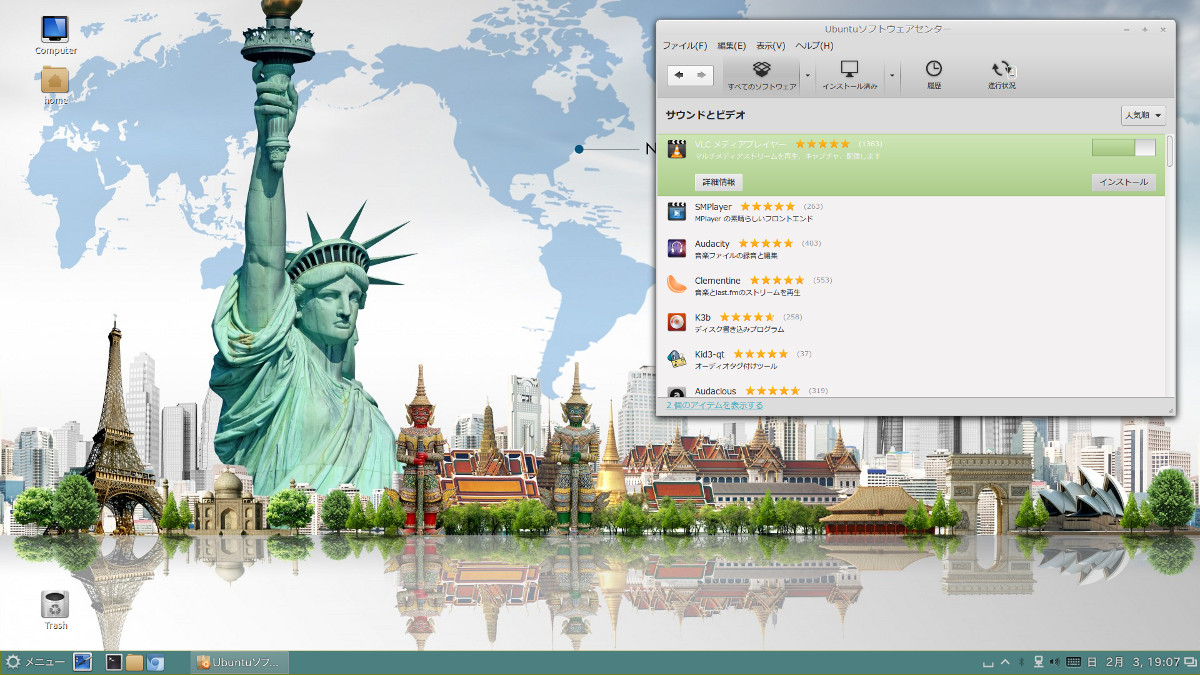Click the VLC メディアプレイヤー title
The height and width of the screenshot is (675, 1200).
point(741,144)
